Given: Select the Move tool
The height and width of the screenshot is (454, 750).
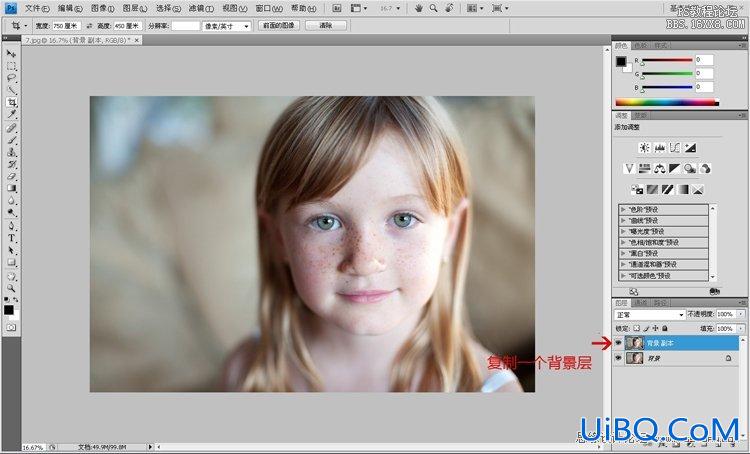Looking at the screenshot, I should point(11,53).
